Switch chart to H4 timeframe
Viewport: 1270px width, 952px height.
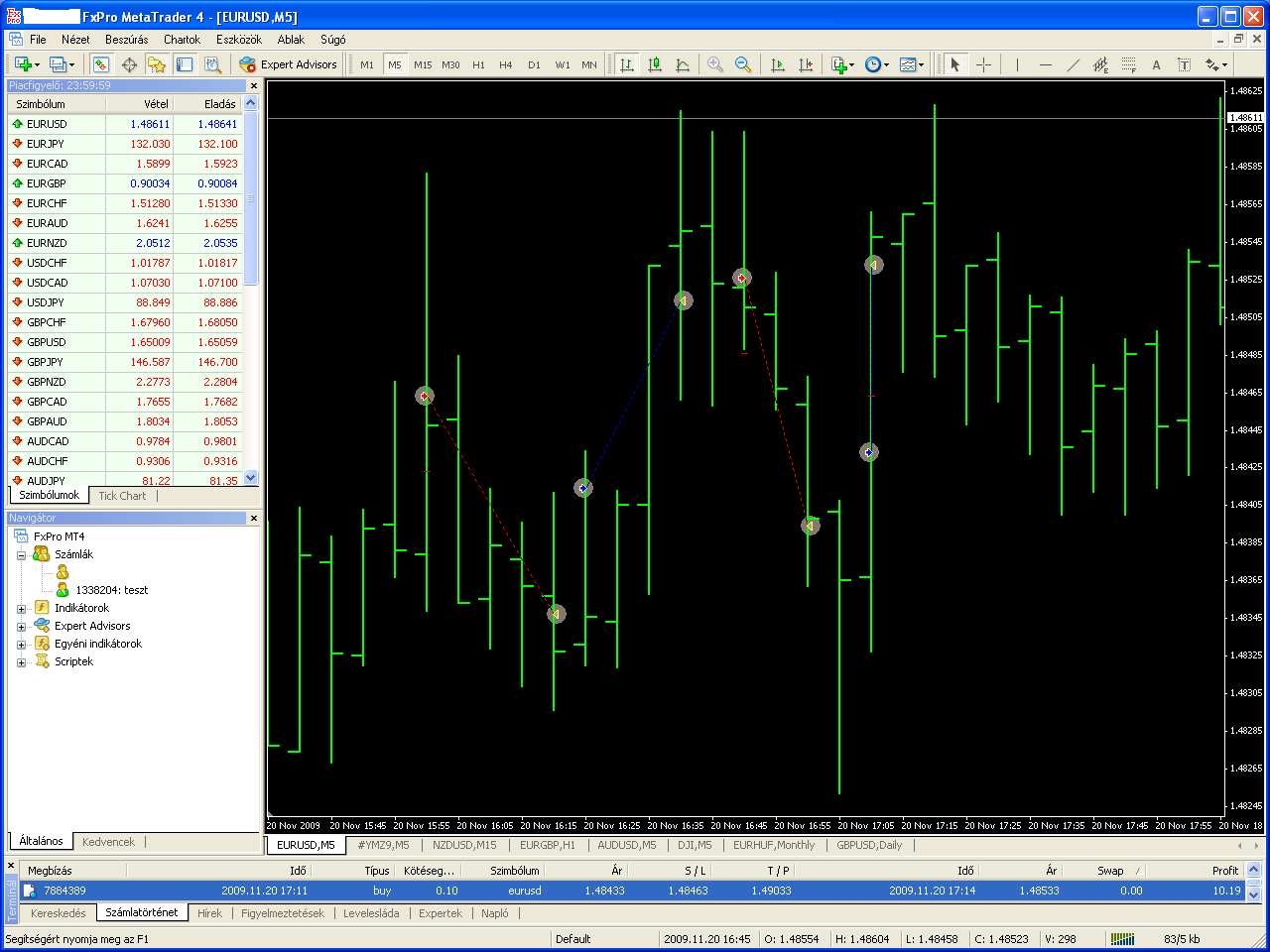[506, 64]
